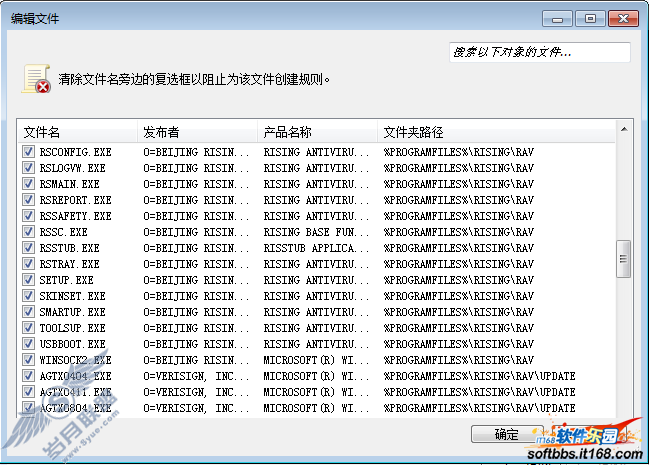Select the RSSC.EXE file name

[x=63, y=232]
